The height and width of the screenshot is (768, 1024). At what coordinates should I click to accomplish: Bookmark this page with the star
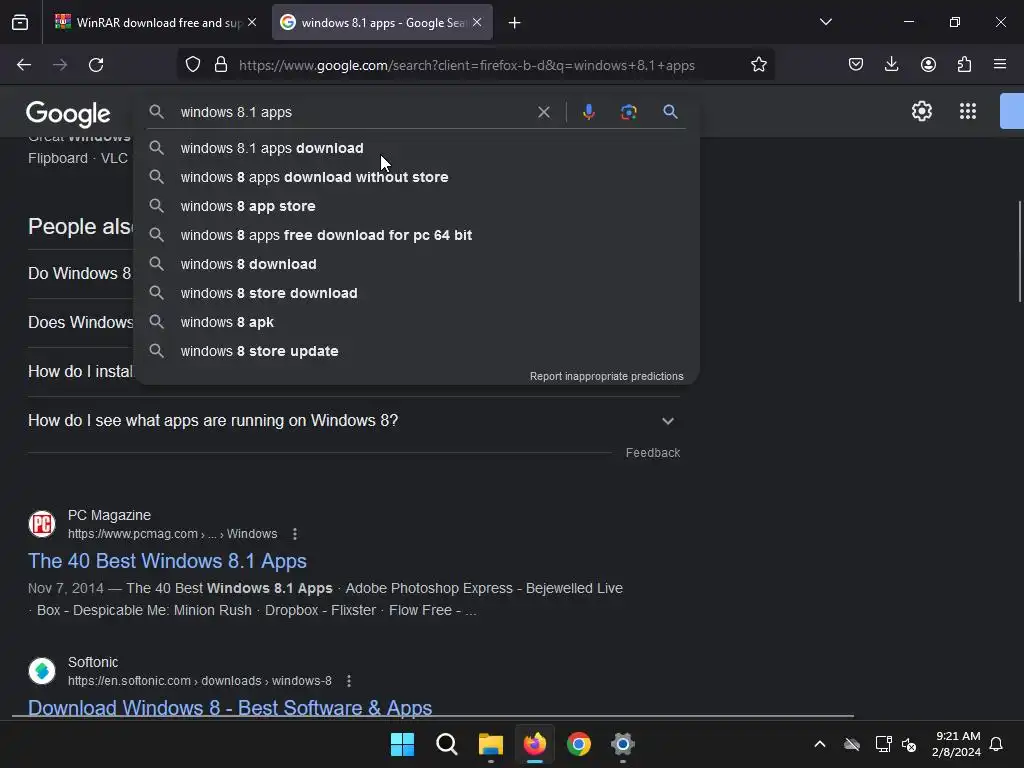(758, 65)
